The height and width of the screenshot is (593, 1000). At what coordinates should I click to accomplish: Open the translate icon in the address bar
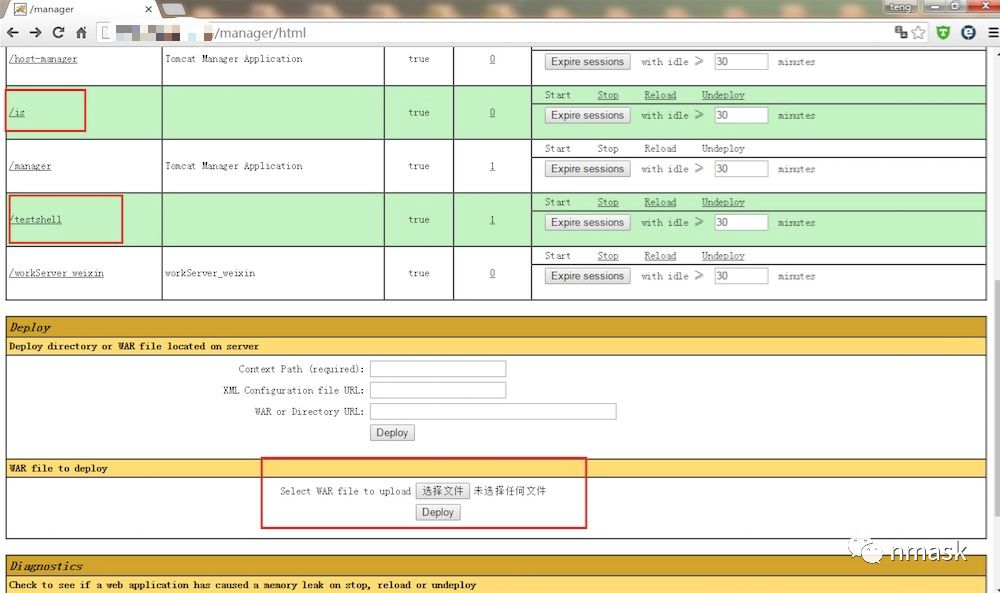click(x=901, y=32)
